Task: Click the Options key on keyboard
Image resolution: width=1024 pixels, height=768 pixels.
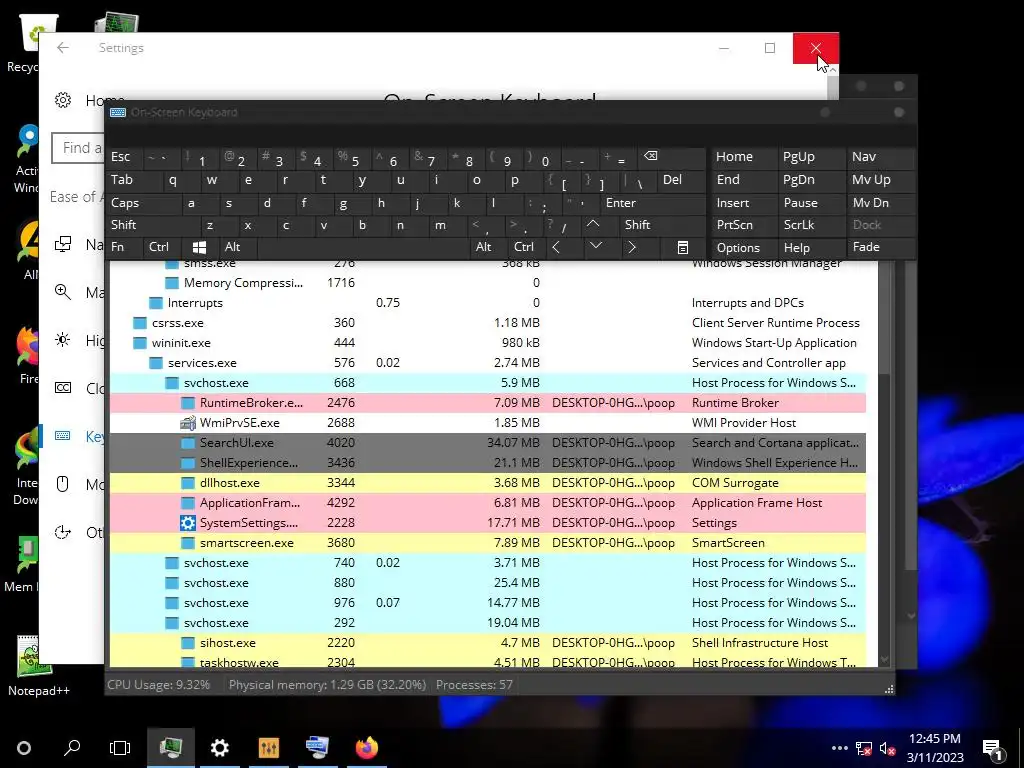Action: tap(742, 248)
